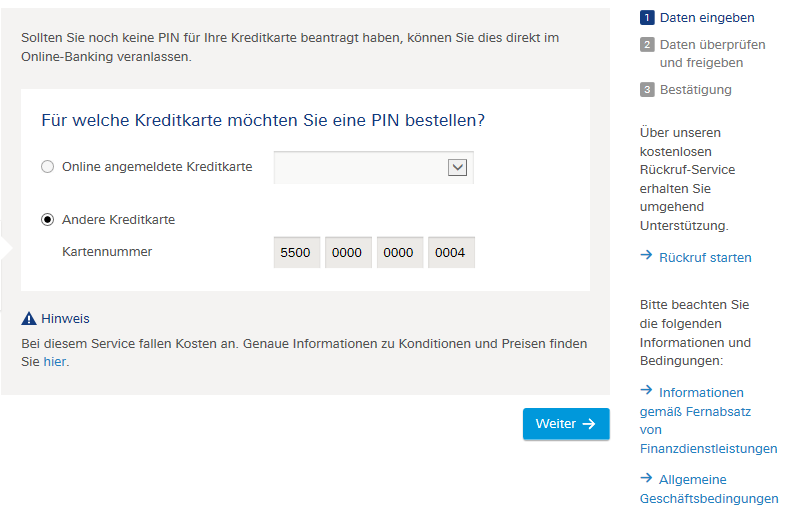Open Allgemeine Geschäftsbedingungen link
This screenshot has width=797, height=520.
coord(709,488)
